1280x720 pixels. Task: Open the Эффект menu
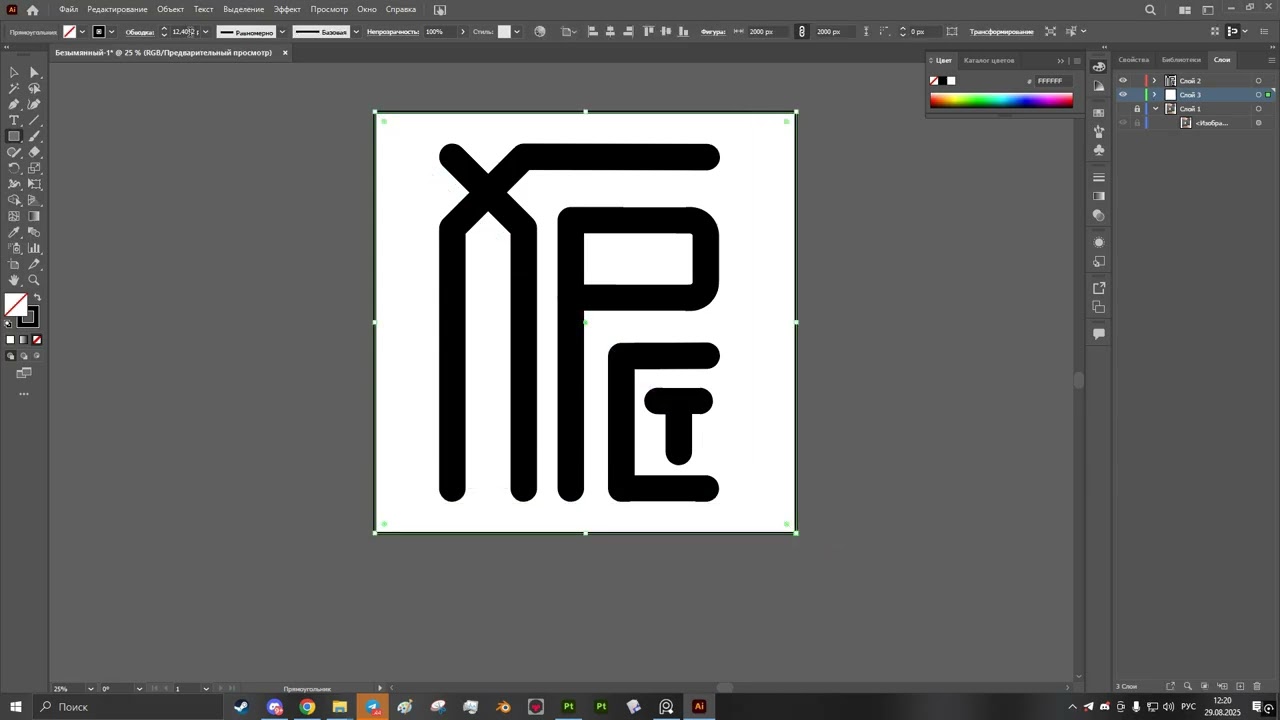click(x=287, y=9)
